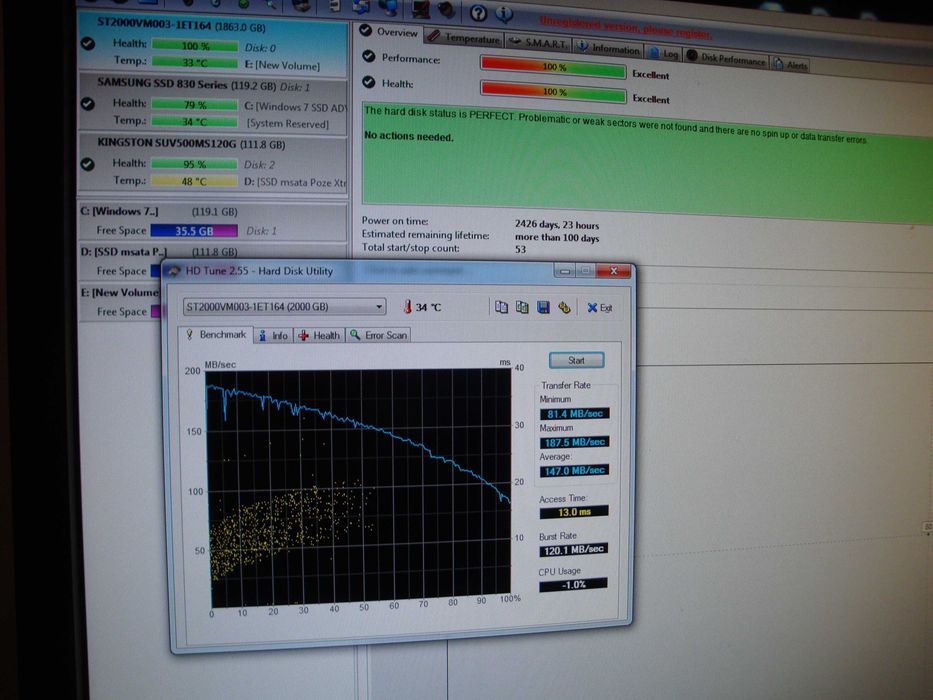This screenshot has height=700, width=933.
Task: Click the '2426 days, 23 hours' value
Action: pyautogui.click(x=557, y=225)
